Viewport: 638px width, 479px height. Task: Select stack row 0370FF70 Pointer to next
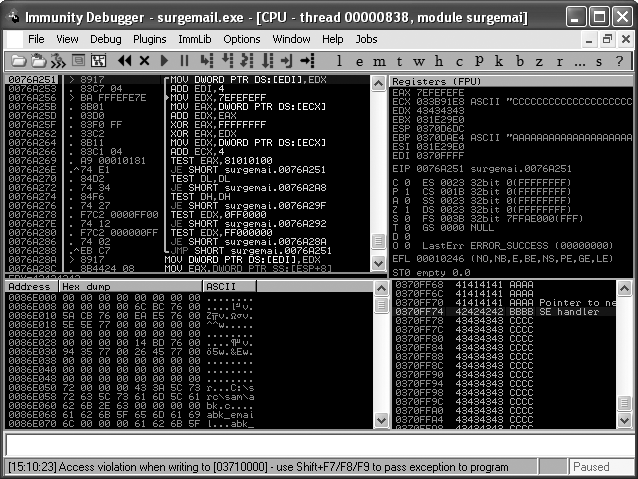click(505, 303)
